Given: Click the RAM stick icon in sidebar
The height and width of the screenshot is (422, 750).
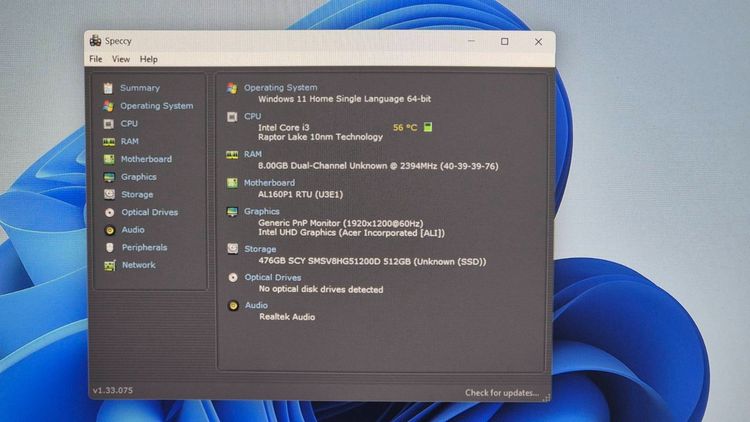Looking at the screenshot, I should (x=109, y=142).
